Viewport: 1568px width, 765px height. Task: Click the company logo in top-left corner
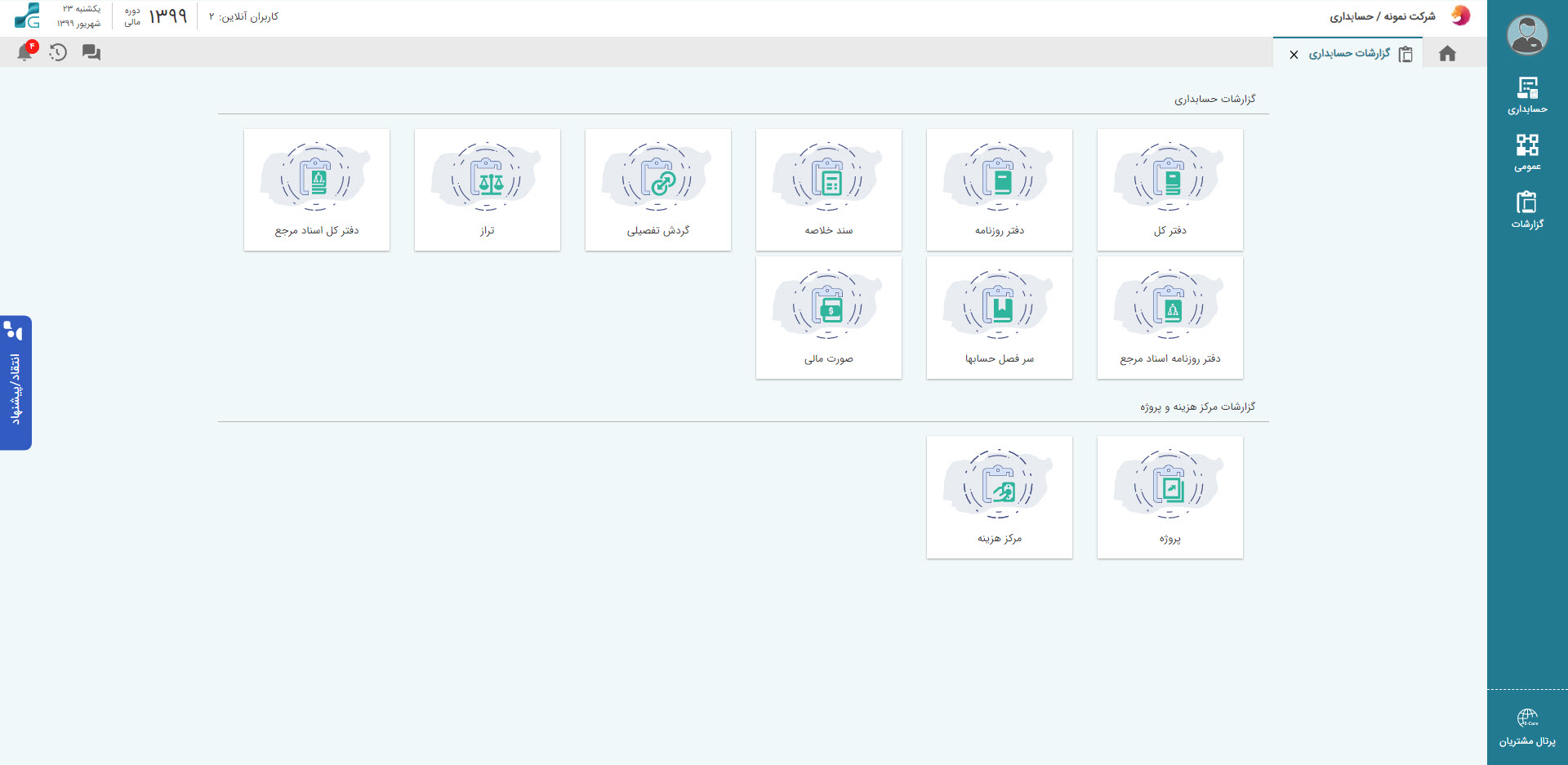coord(27,16)
